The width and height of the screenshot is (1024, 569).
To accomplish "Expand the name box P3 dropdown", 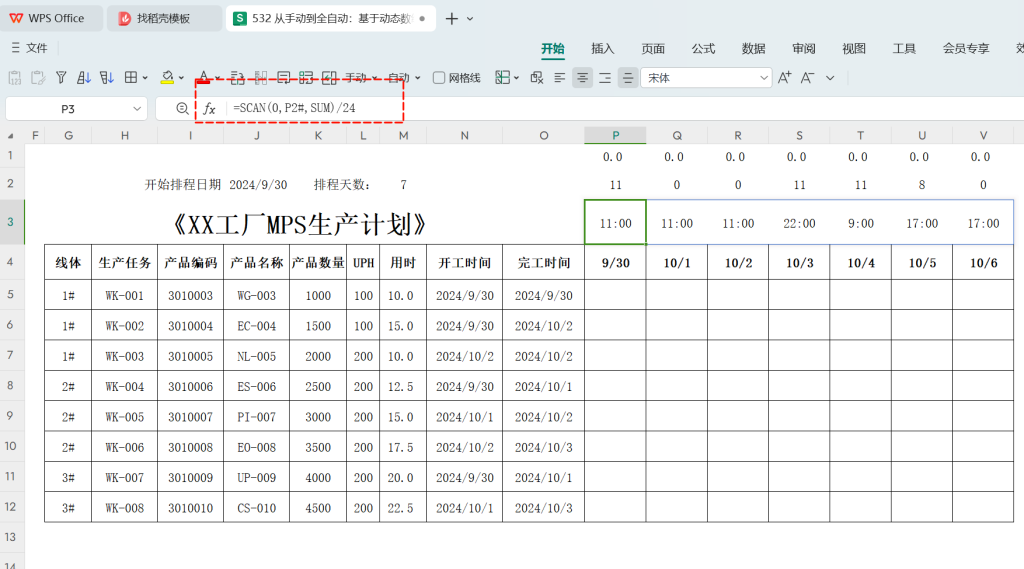I will point(136,108).
